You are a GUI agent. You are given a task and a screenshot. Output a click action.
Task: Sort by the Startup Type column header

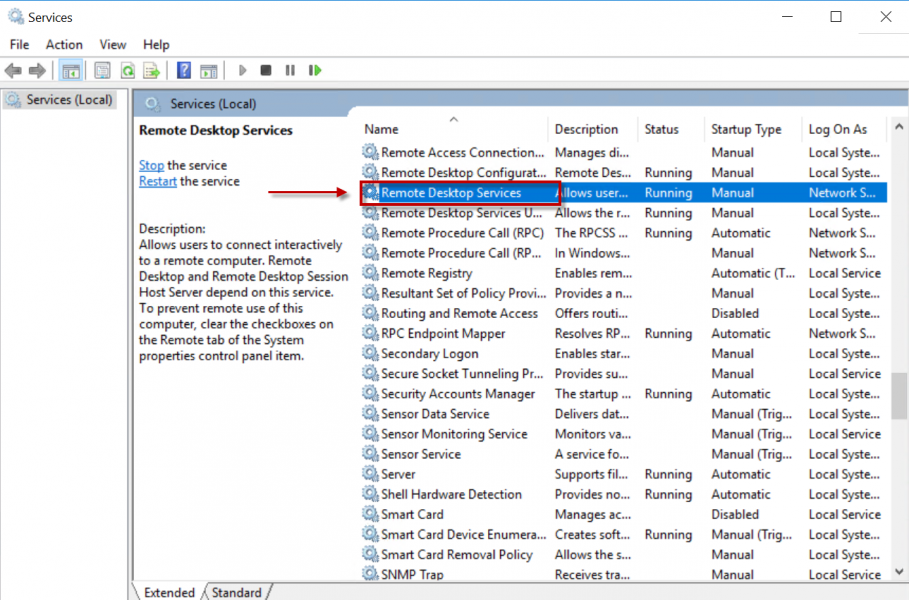[746, 129]
